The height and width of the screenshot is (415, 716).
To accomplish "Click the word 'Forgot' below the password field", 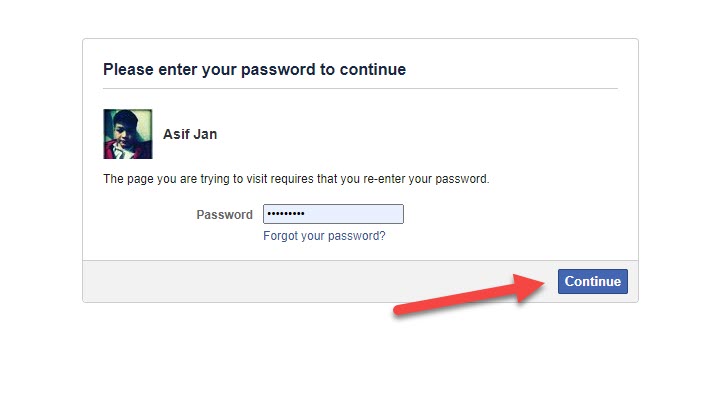I will (280, 236).
